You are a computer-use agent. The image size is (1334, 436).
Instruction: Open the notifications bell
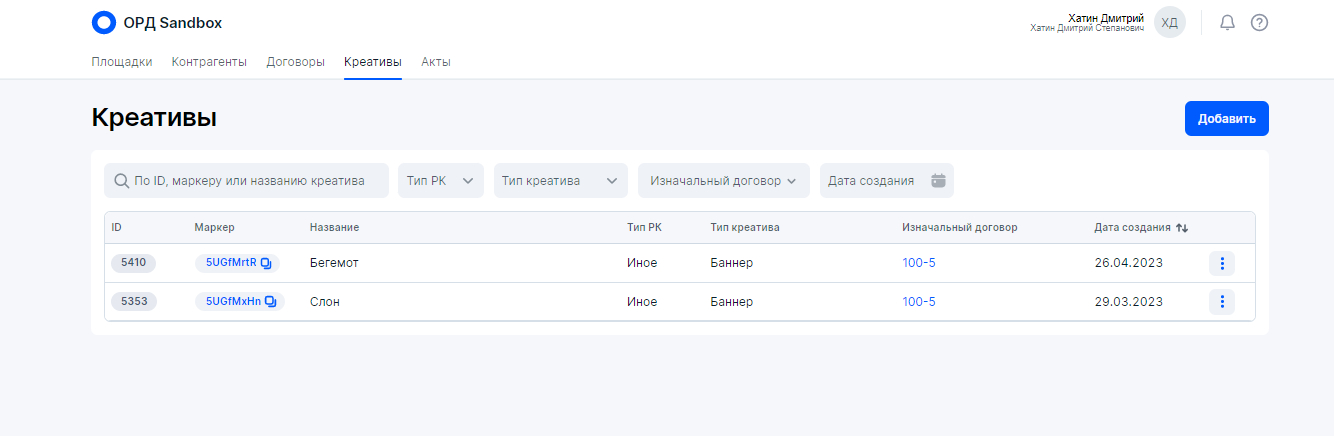1228,22
